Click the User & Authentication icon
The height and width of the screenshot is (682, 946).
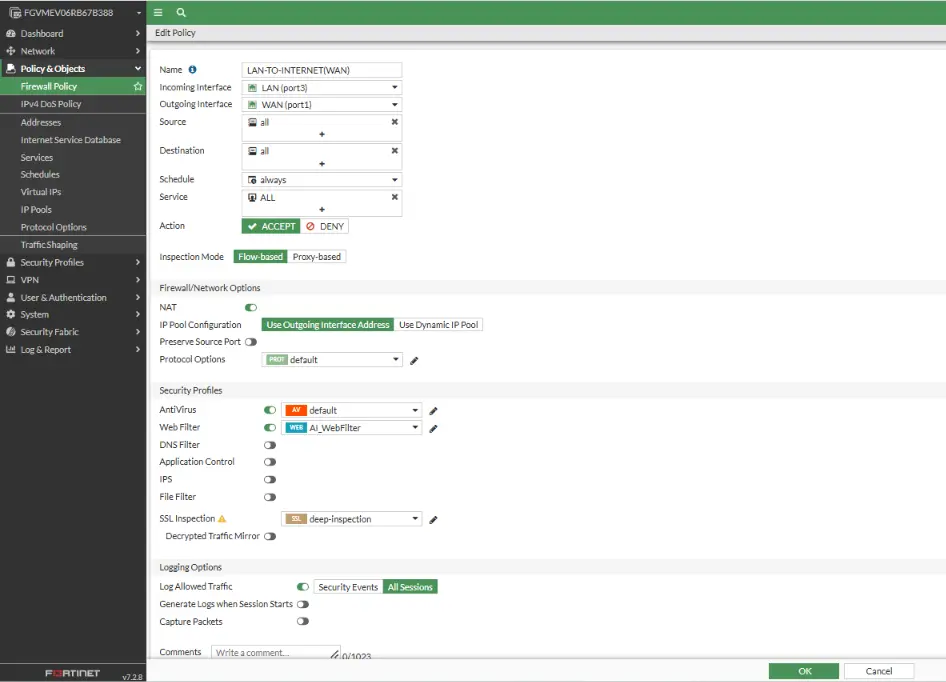tap(10, 297)
